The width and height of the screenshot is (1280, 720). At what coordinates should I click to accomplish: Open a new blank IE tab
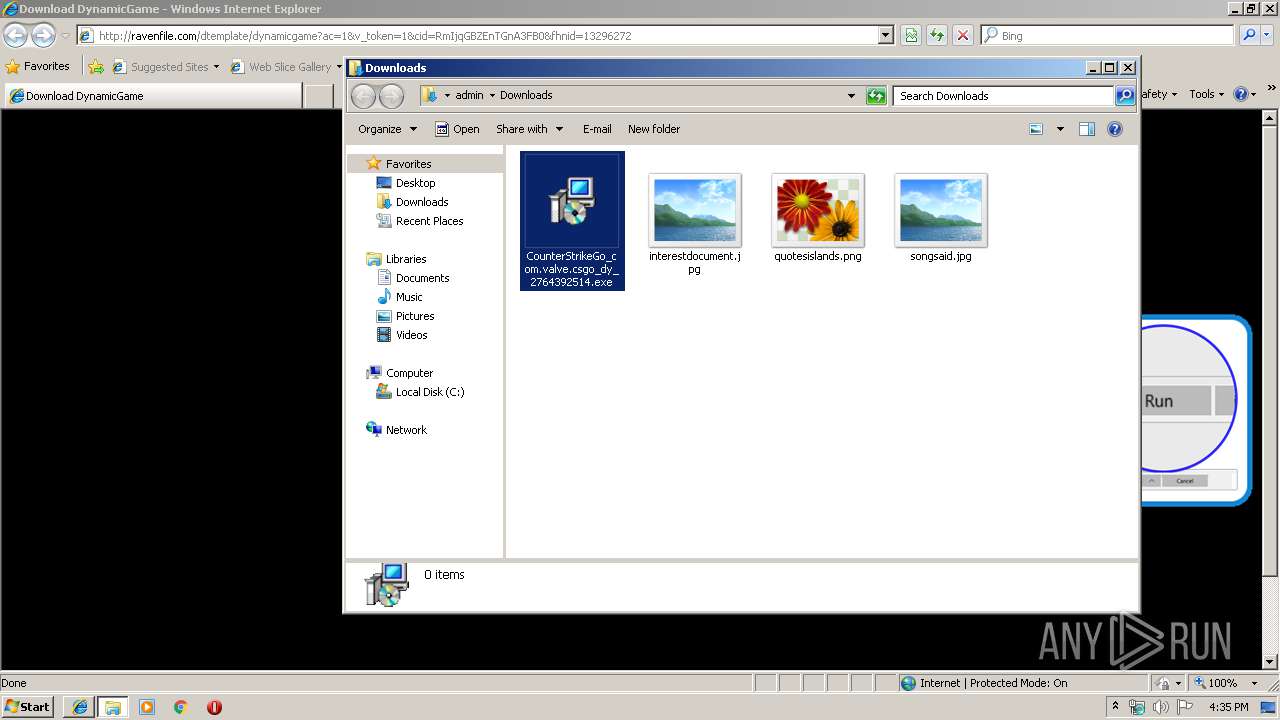pos(319,96)
